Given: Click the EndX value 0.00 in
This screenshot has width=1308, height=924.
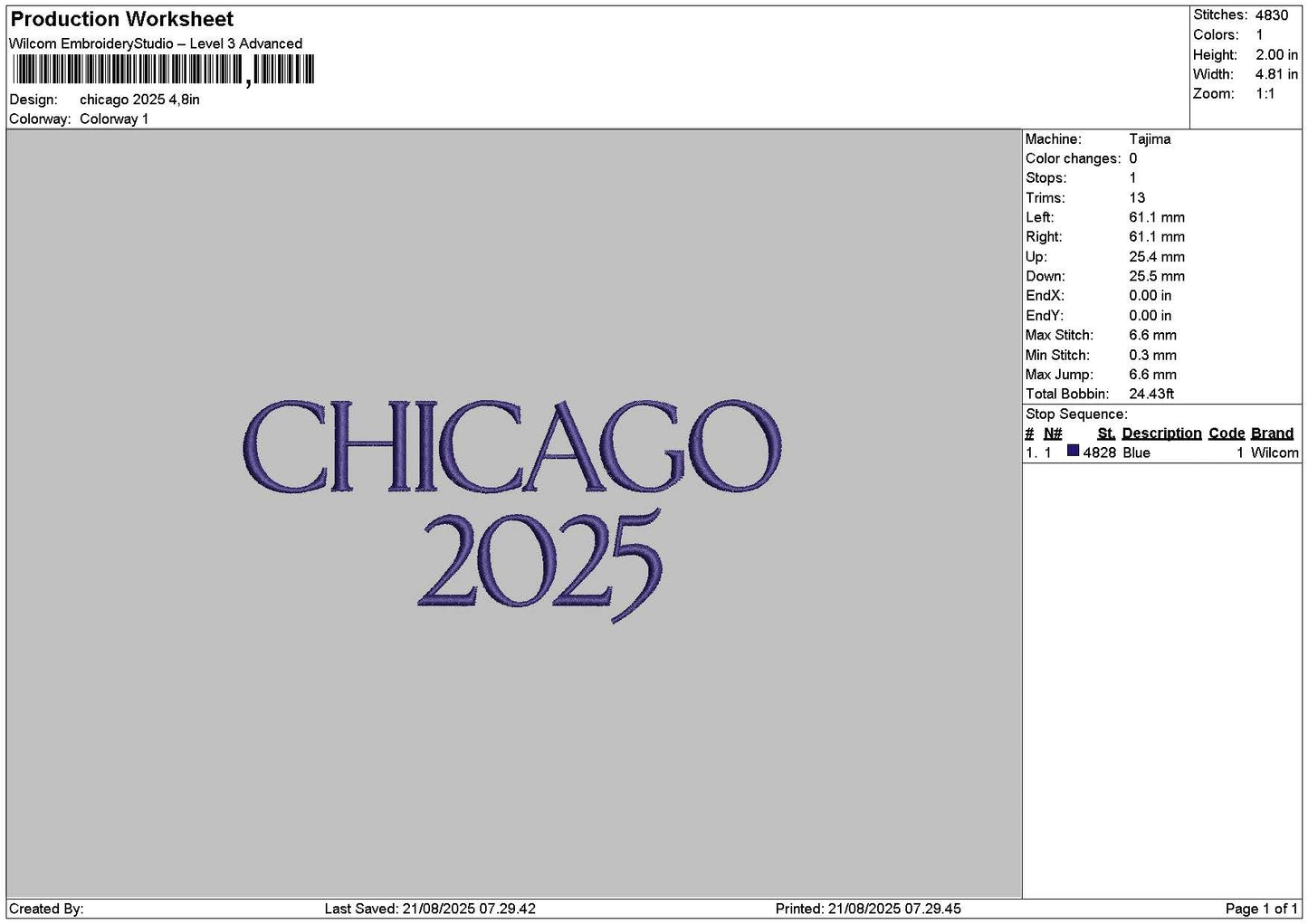Looking at the screenshot, I should coord(1150,296).
